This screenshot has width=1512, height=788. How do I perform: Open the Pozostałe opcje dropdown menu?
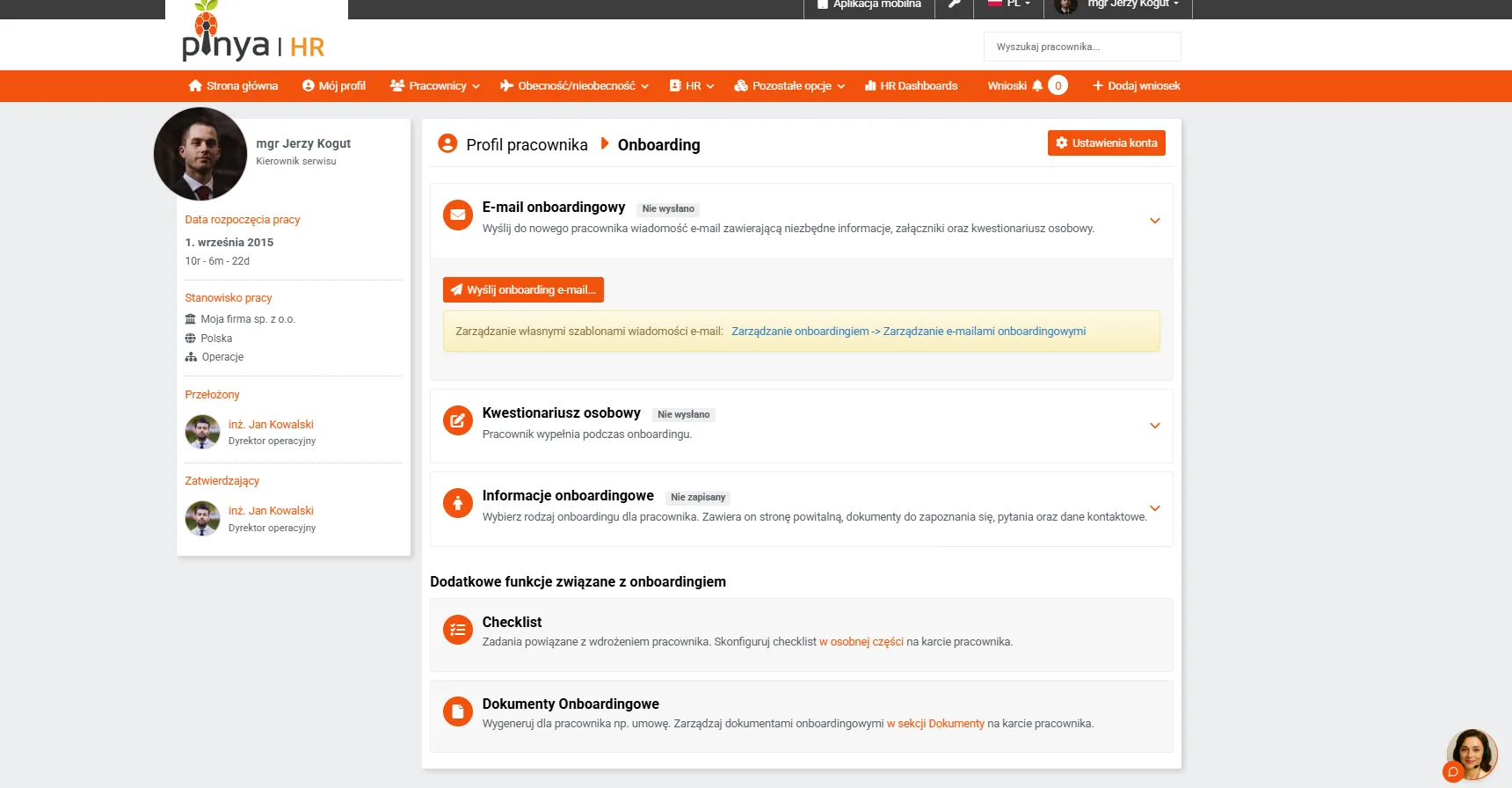click(x=789, y=85)
